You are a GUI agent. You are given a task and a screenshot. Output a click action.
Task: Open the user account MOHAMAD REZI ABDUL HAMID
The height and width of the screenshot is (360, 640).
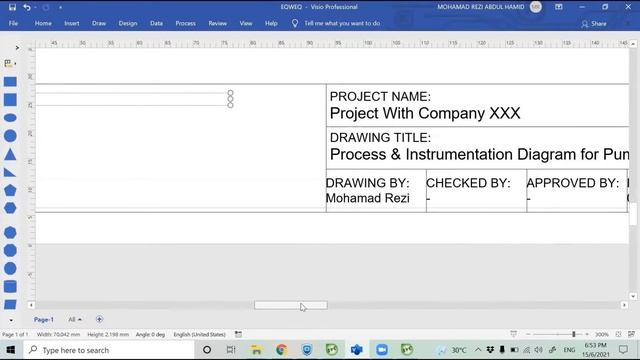[x=489, y=7]
